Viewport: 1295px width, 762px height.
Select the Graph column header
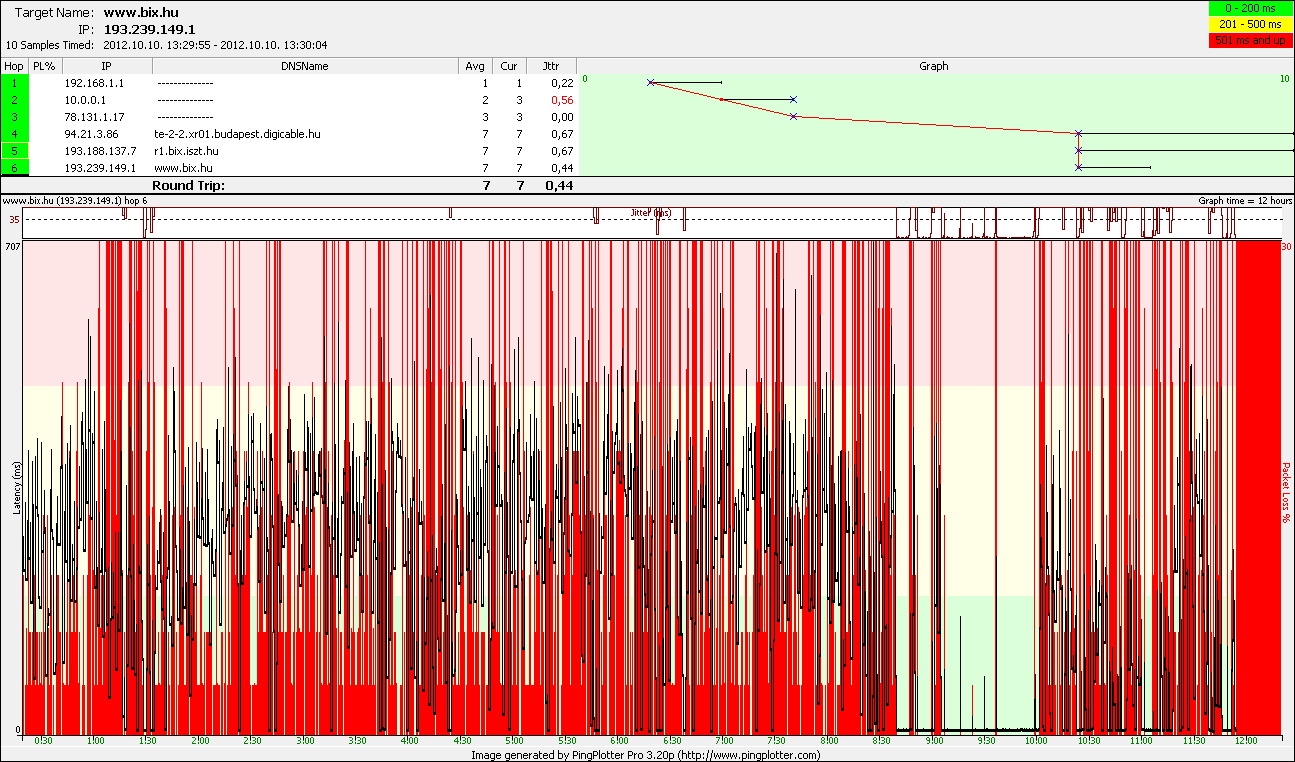click(934, 66)
